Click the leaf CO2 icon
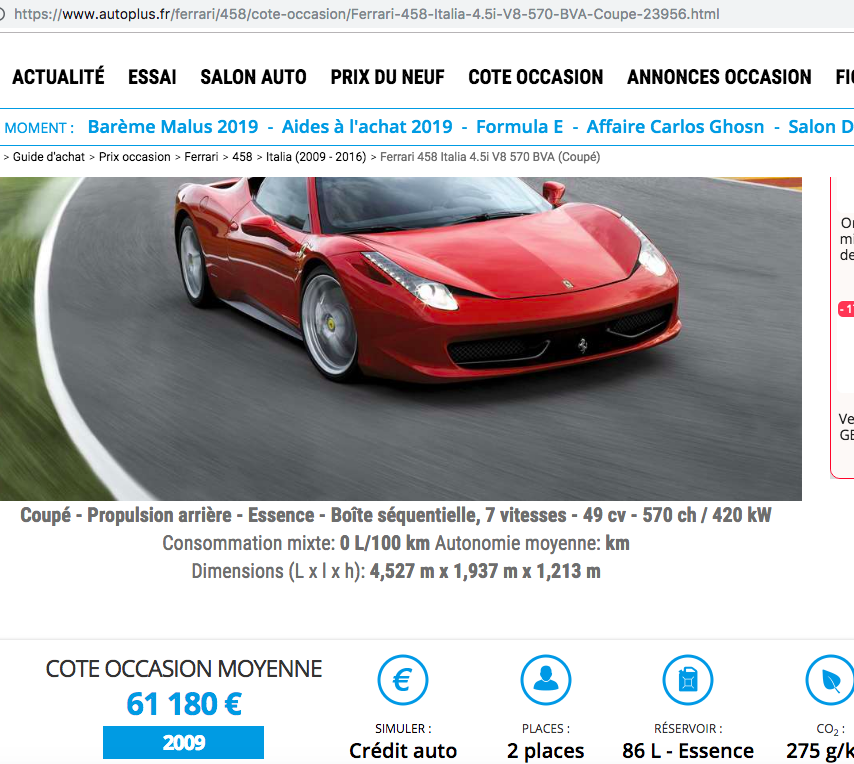 [831, 680]
